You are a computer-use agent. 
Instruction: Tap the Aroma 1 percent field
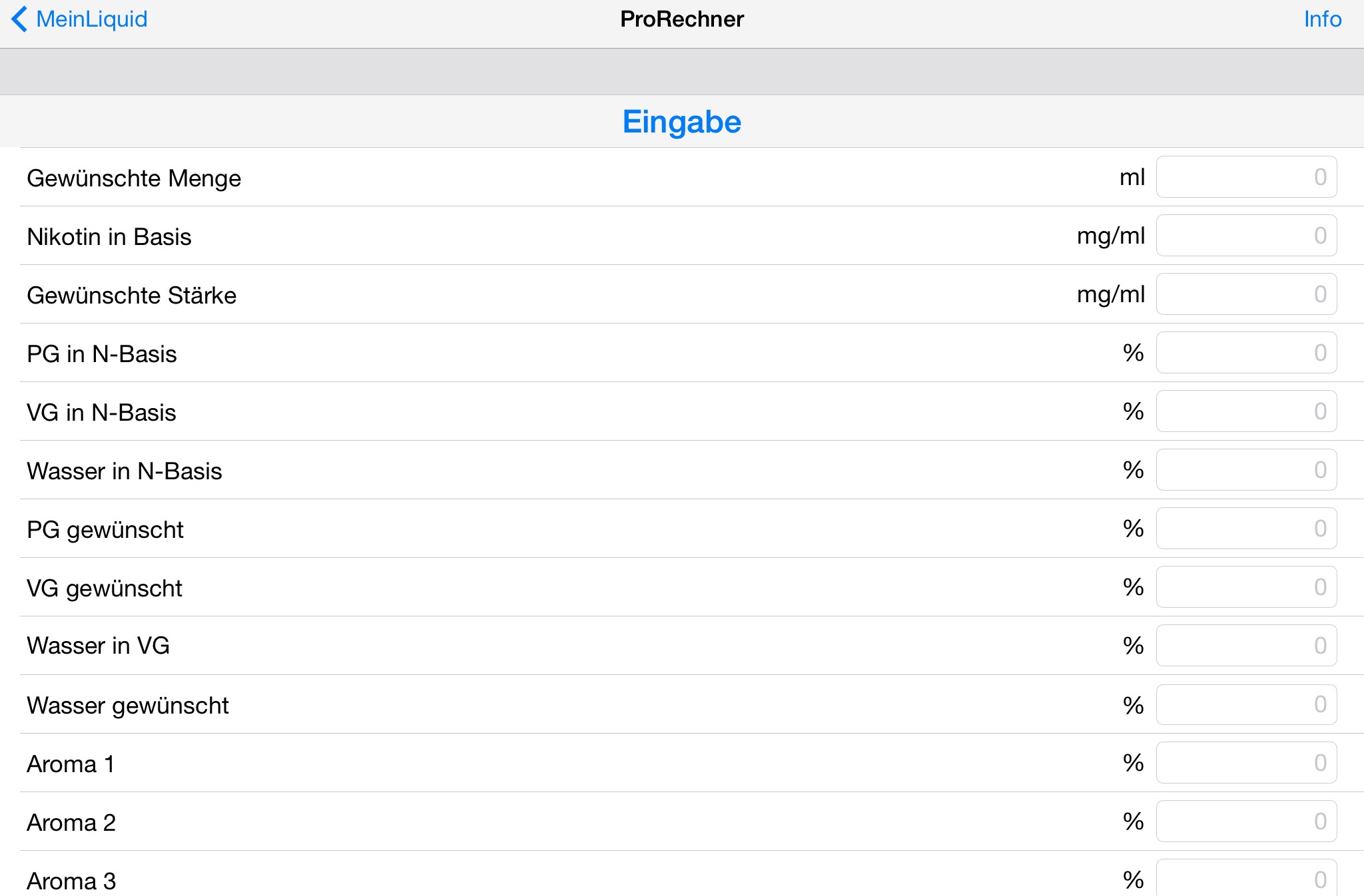1245,763
